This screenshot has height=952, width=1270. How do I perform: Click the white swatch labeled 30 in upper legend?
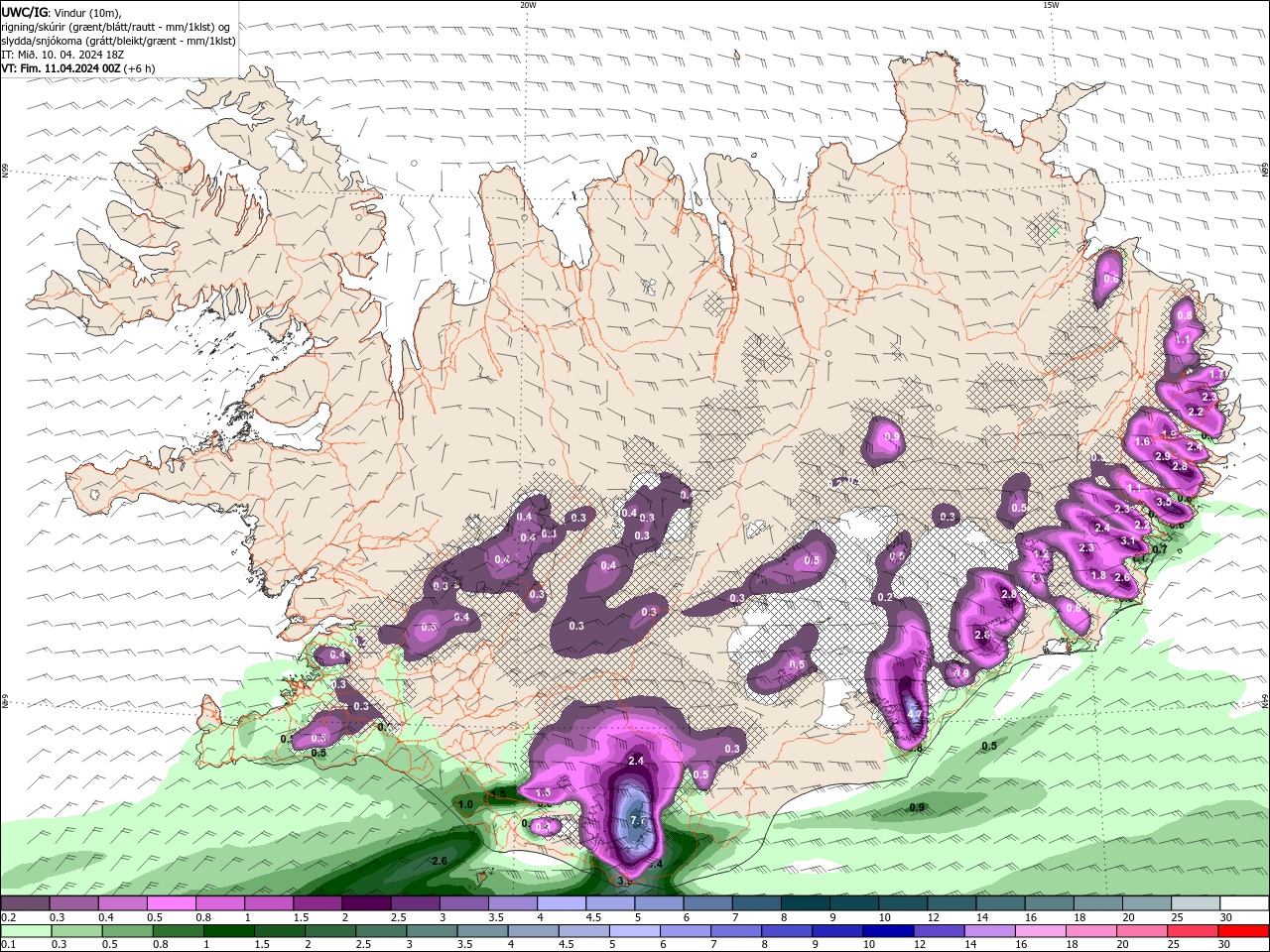tap(1243, 902)
